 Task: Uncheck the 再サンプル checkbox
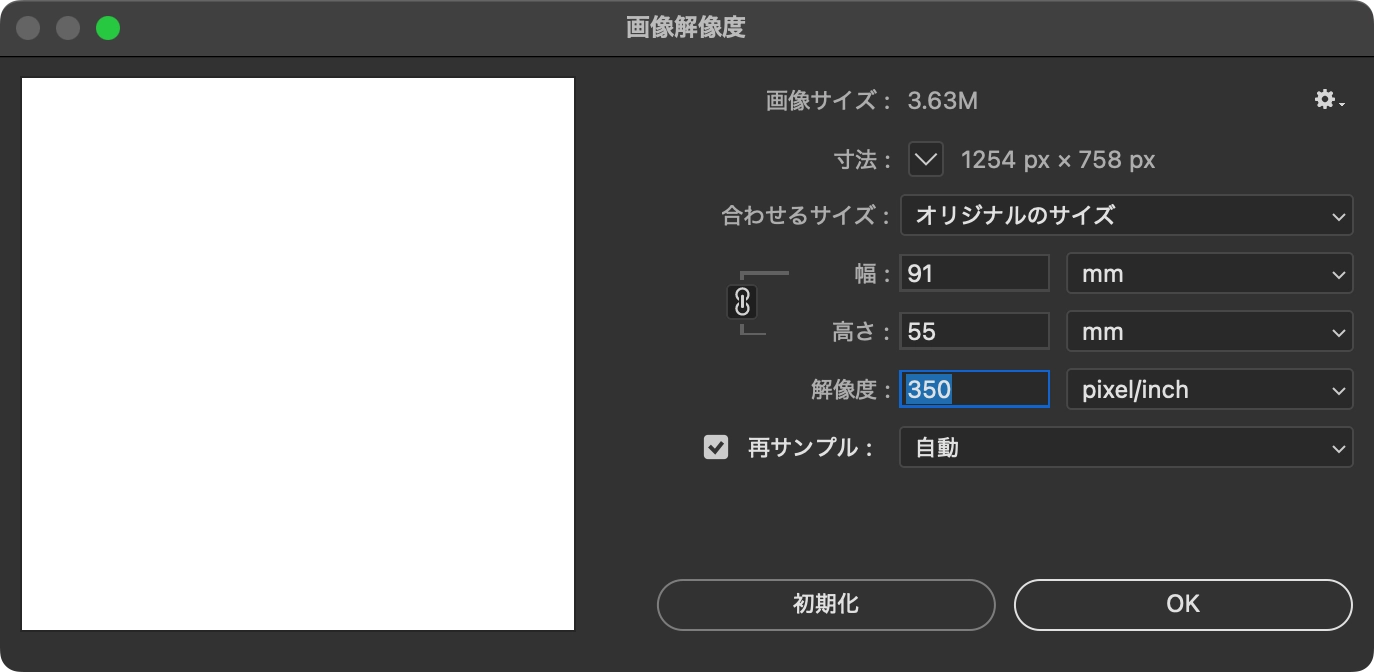coord(716,447)
